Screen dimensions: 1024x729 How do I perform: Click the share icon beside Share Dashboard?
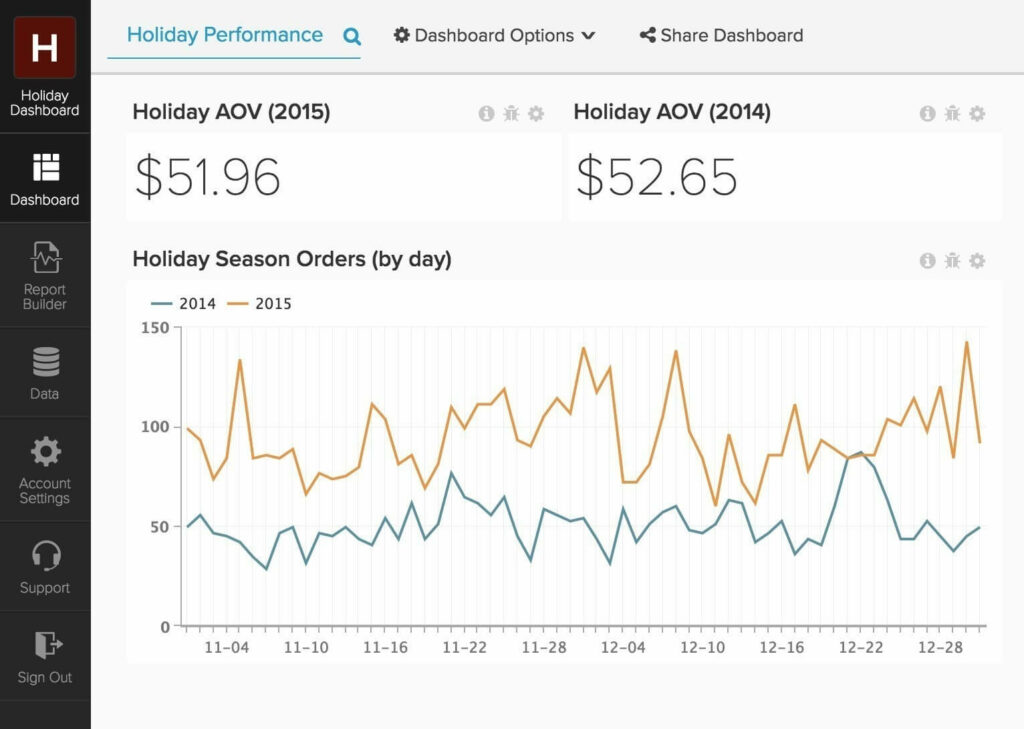point(647,35)
